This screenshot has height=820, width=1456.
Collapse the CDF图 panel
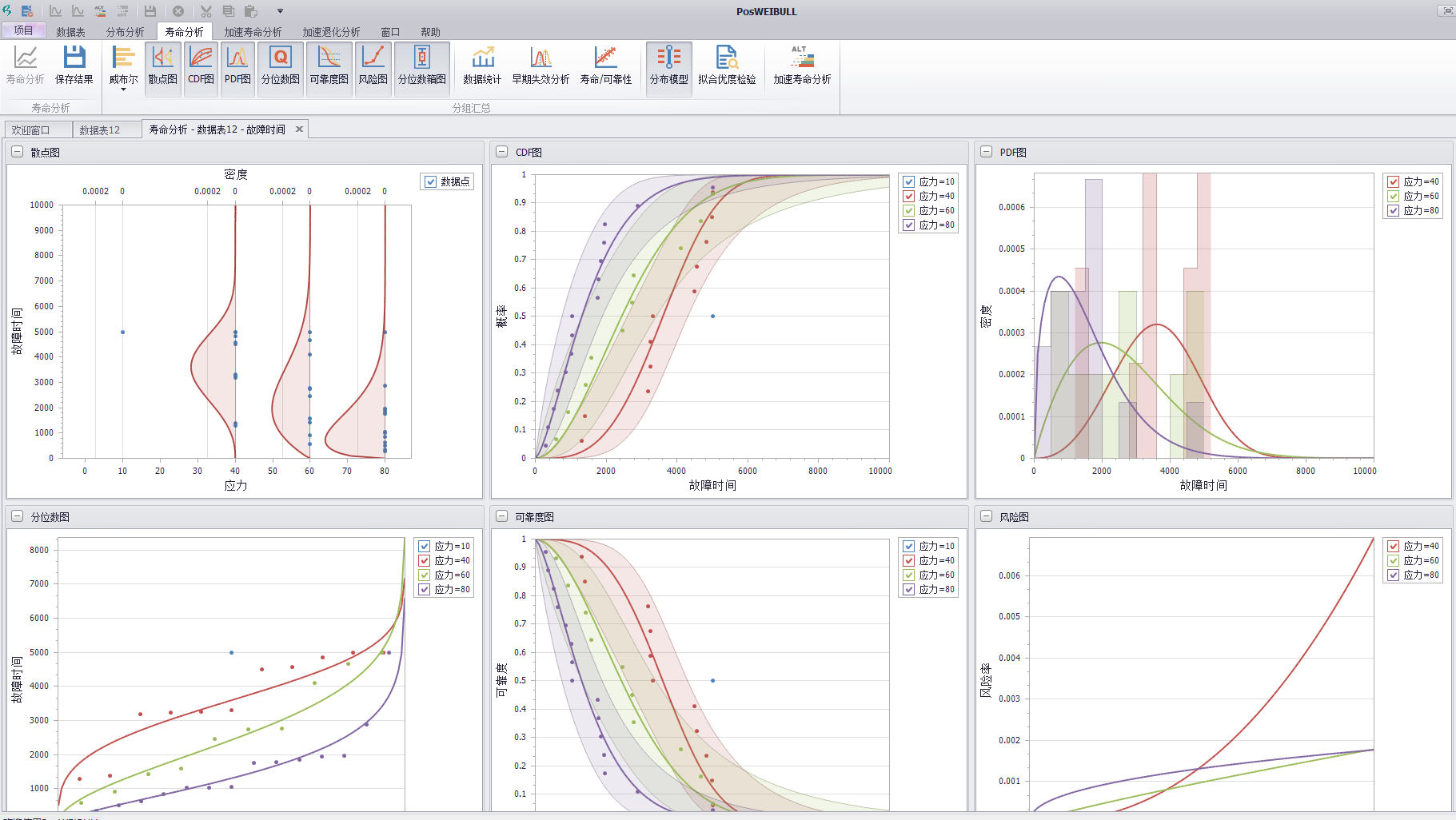501,152
